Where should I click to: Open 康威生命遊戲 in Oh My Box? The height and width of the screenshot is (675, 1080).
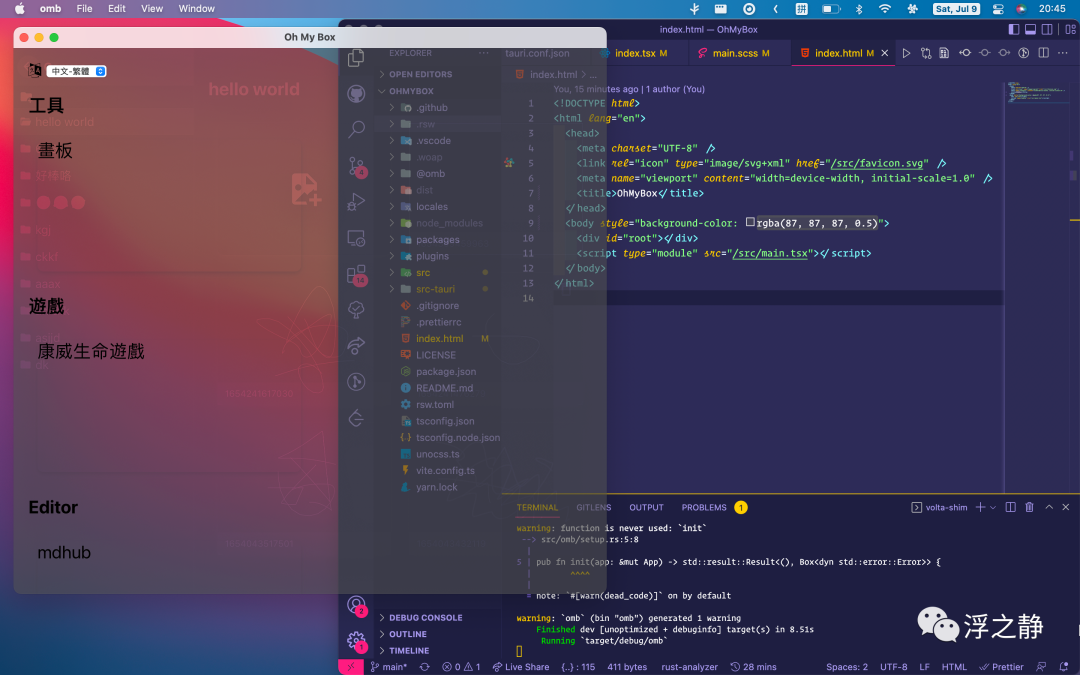91,351
